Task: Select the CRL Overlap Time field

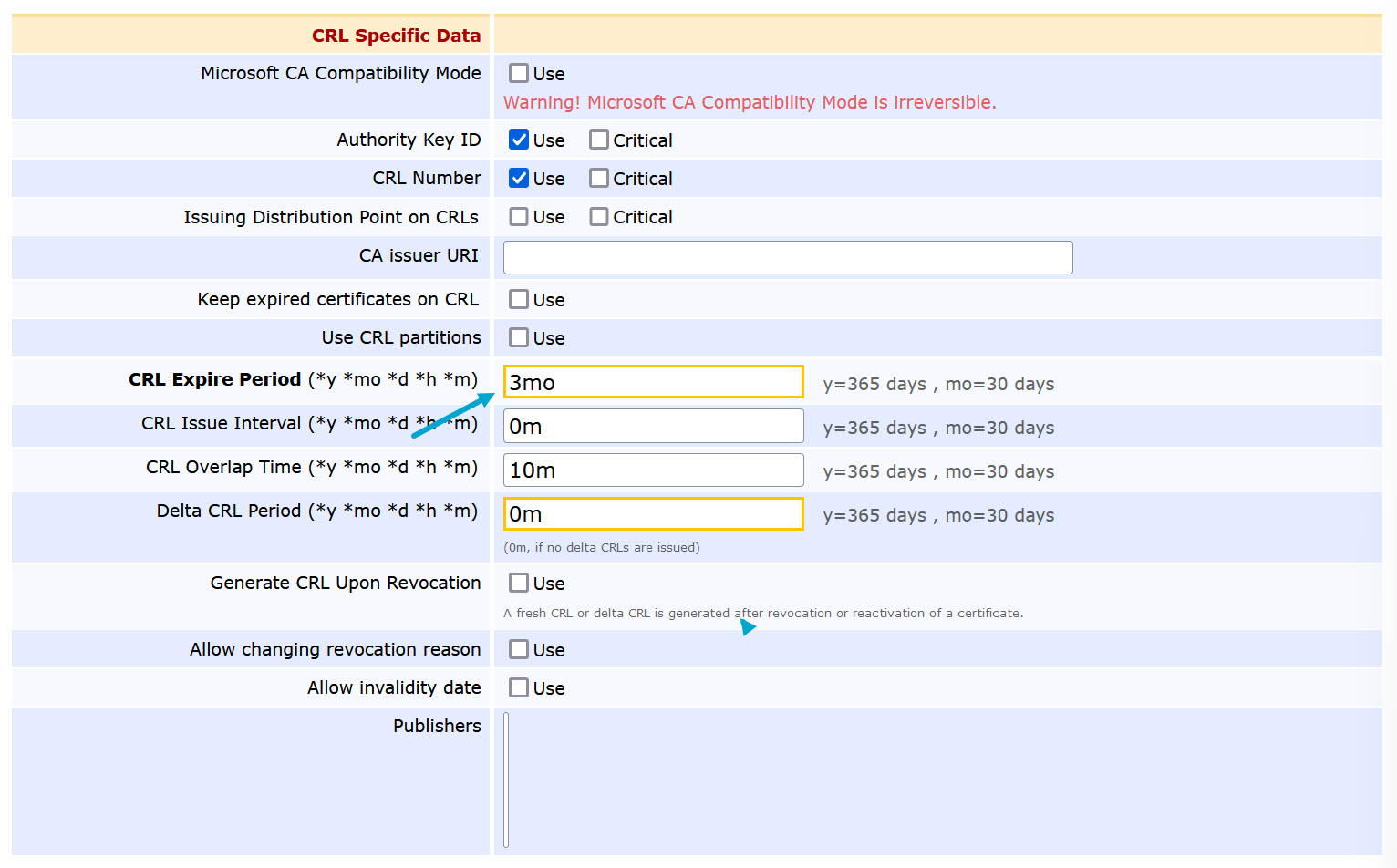Action: point(653,470)
